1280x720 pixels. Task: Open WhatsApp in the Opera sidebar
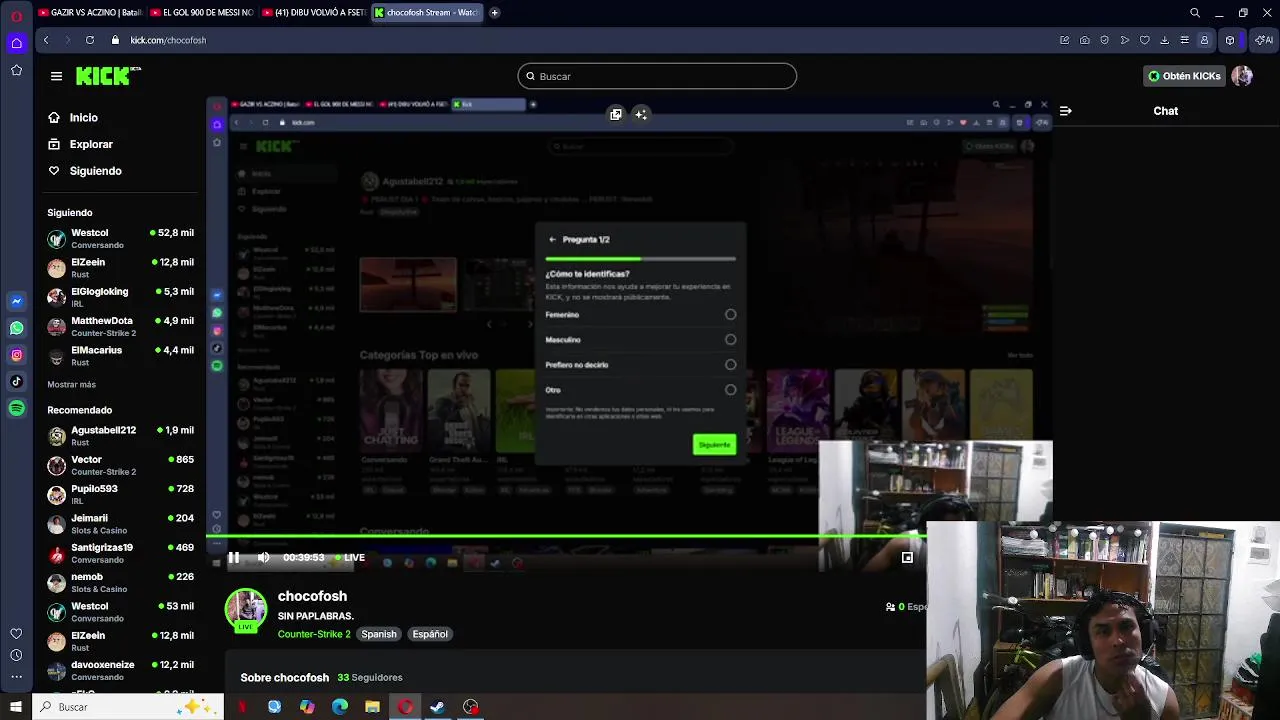point(16,328)
